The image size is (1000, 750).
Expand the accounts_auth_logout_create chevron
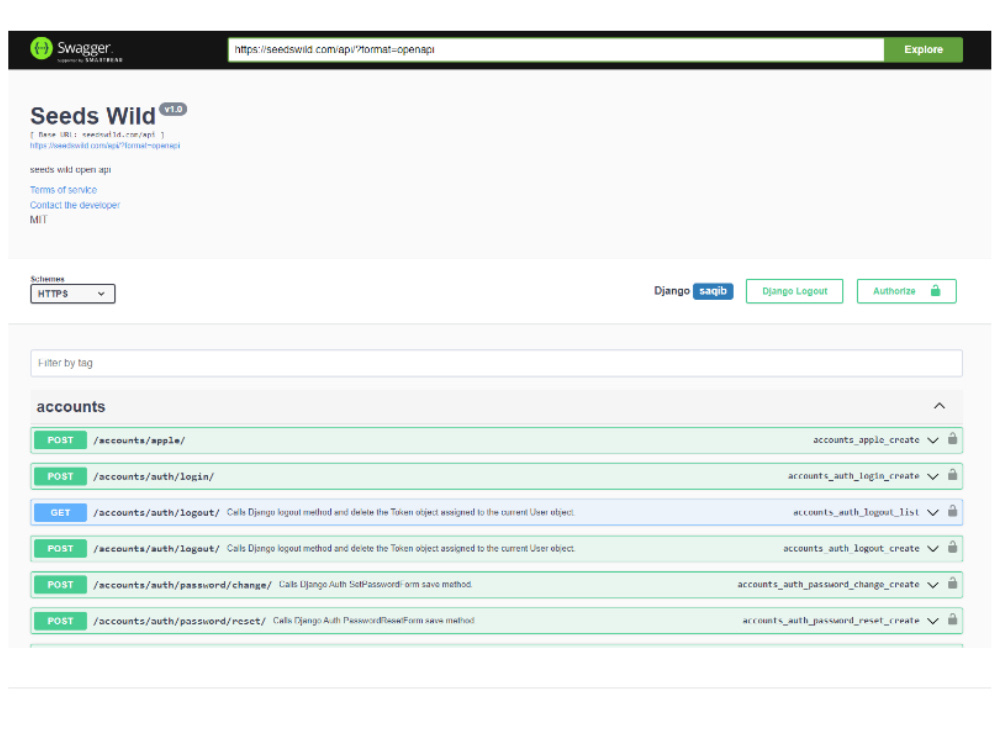tap(933, 549)
